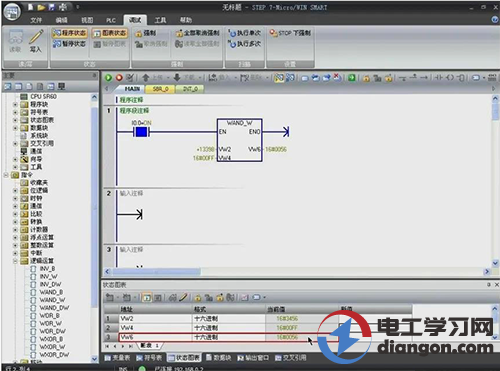The height and width of the screenshot is (371, 500).
Task: Open the 编辑 ribbon tab
Action: [x=61, y=20]
